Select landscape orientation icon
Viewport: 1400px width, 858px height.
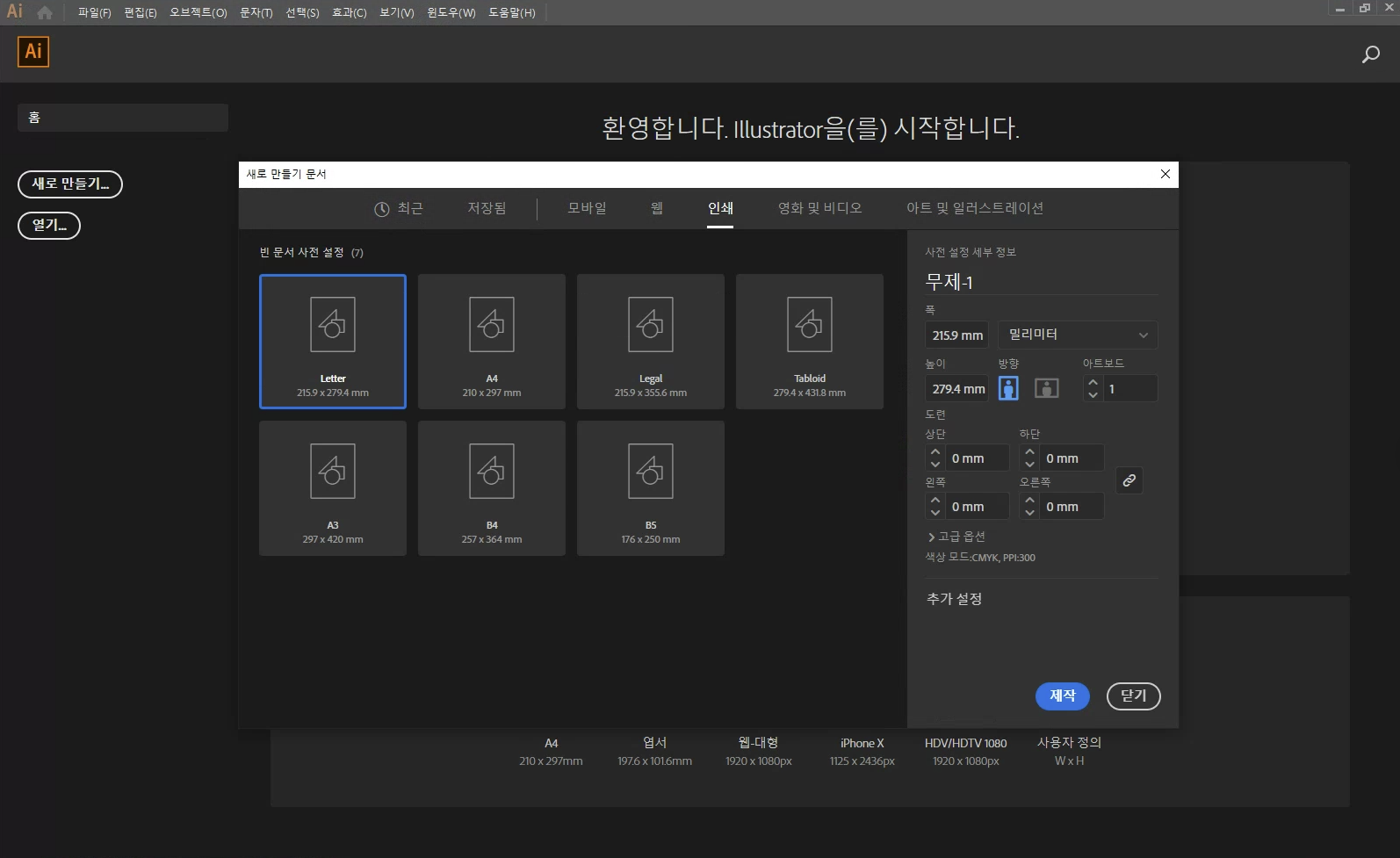click(x=1046, y=388)
